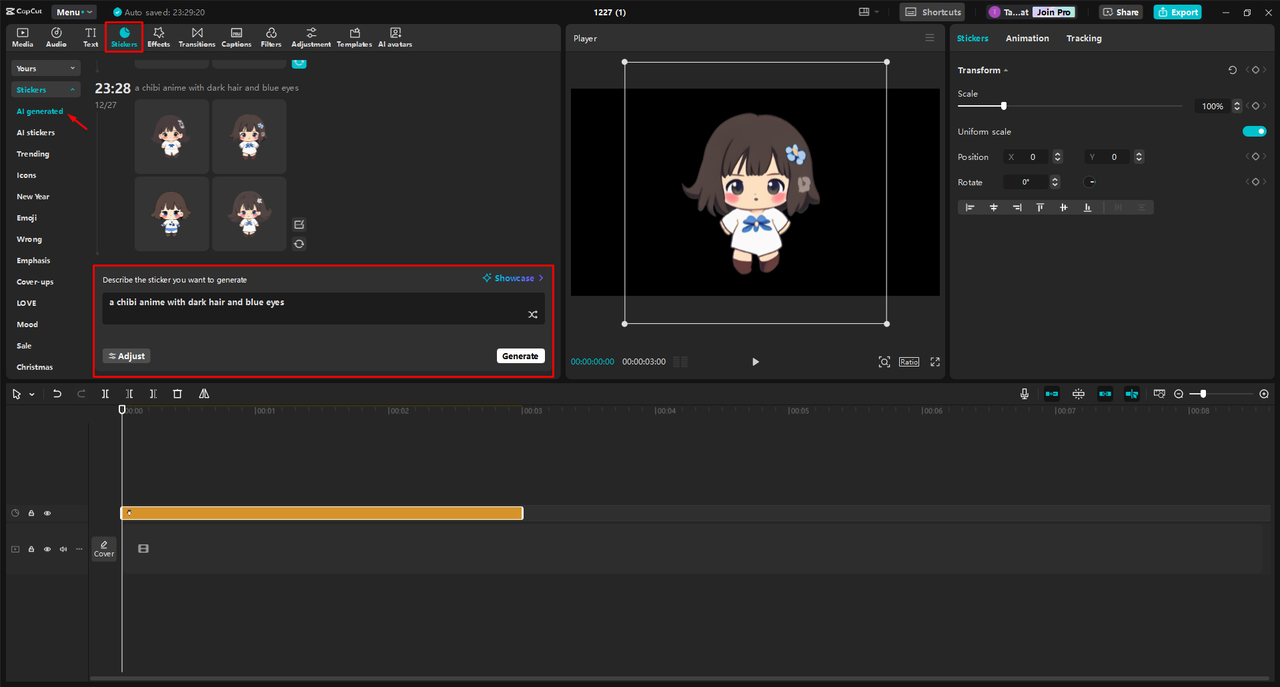Toggle preview axis in timeline toolbar

pyautogui.click(x=1131, y=394)
